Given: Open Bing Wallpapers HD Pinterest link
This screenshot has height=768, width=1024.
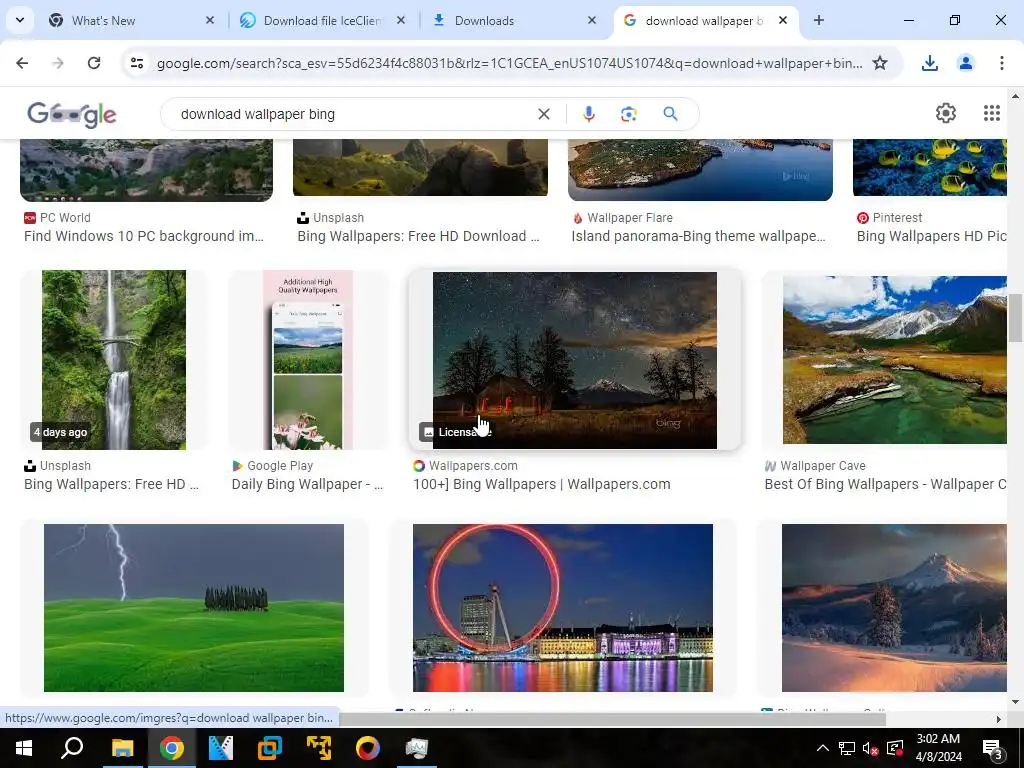Looking at the screenshot, I should point(932,236).
